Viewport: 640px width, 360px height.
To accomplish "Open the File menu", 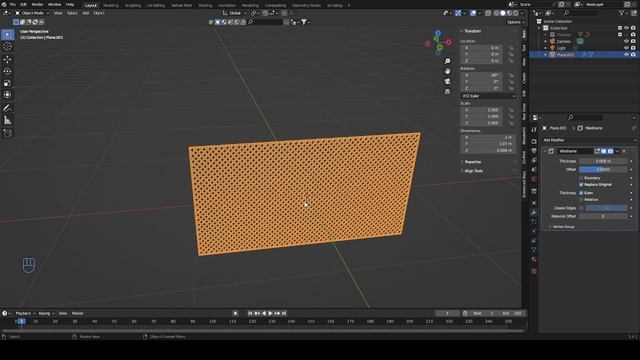I will pyautogui.click(x=13, y=4).
